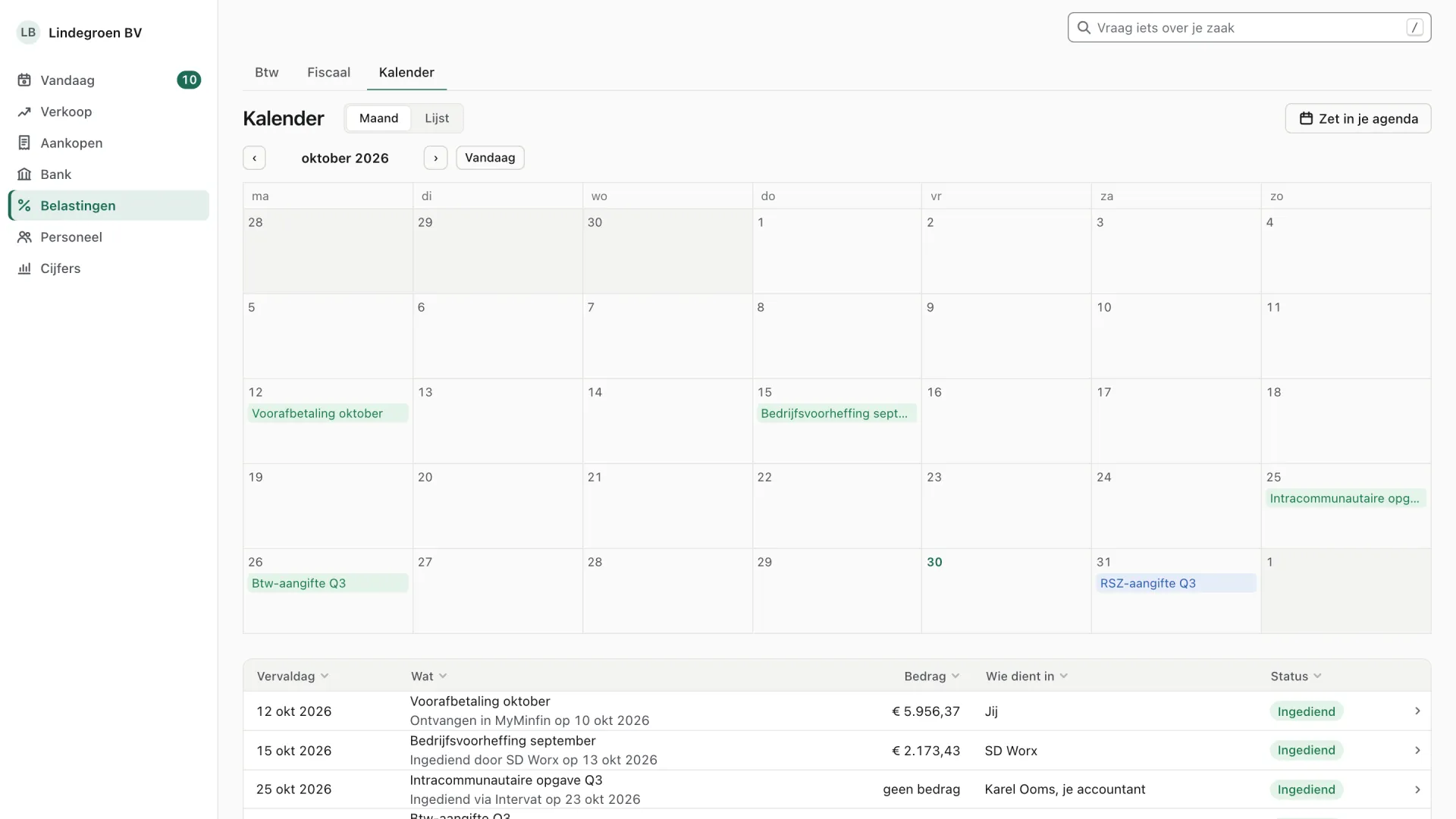Click Zet in je agenda button

(1358, 118)
